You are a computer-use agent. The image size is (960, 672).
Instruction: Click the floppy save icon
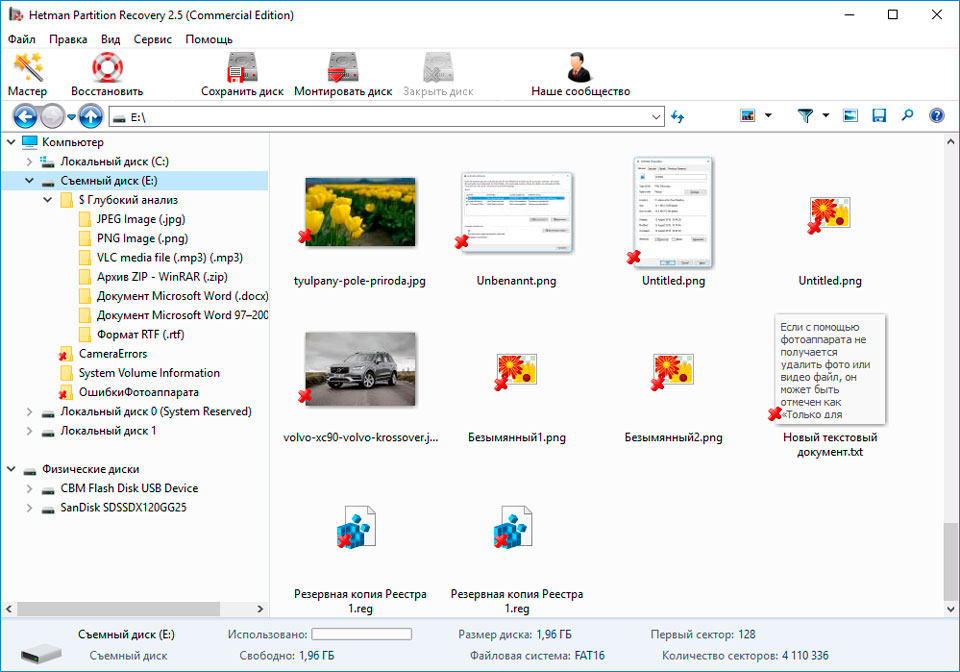(879, 116)
